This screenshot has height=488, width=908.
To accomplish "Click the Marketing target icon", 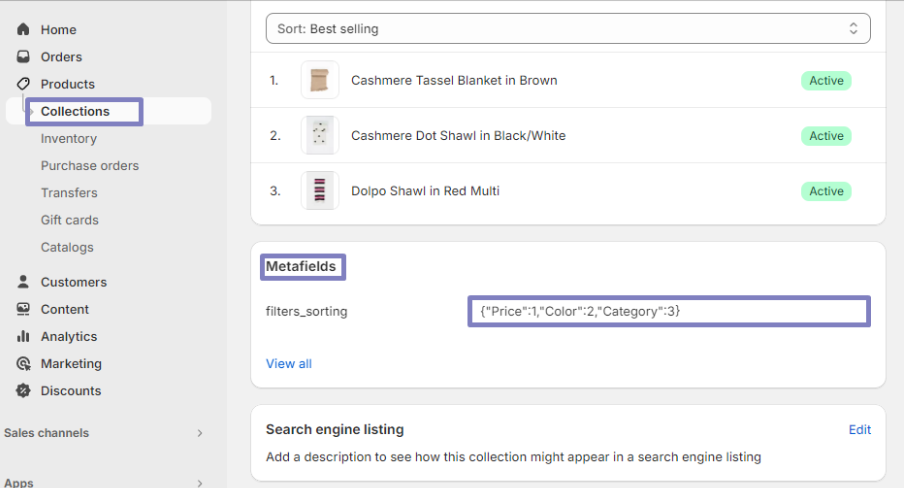I will point(23,364).
